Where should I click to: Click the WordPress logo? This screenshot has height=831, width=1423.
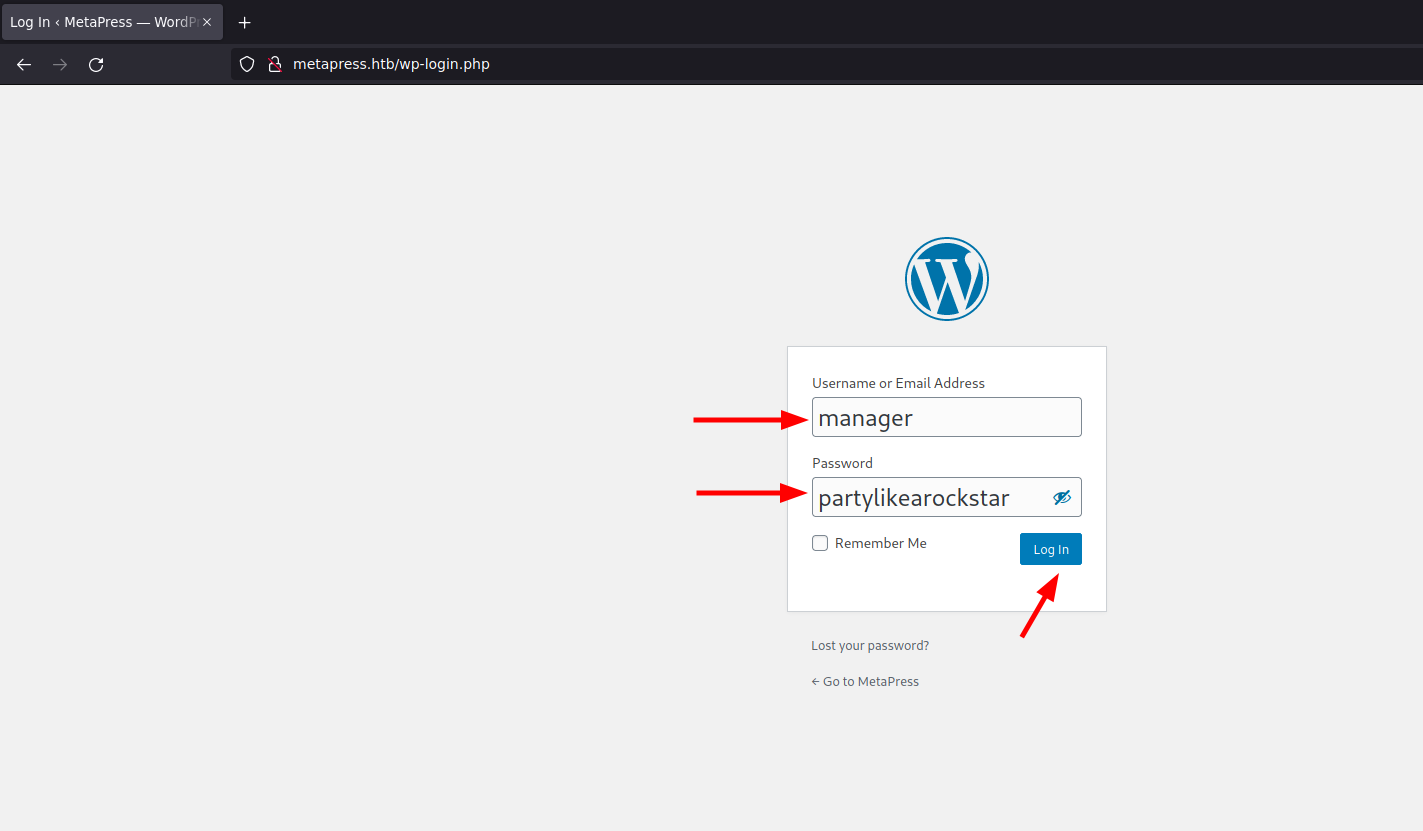[x=947, y=279]
